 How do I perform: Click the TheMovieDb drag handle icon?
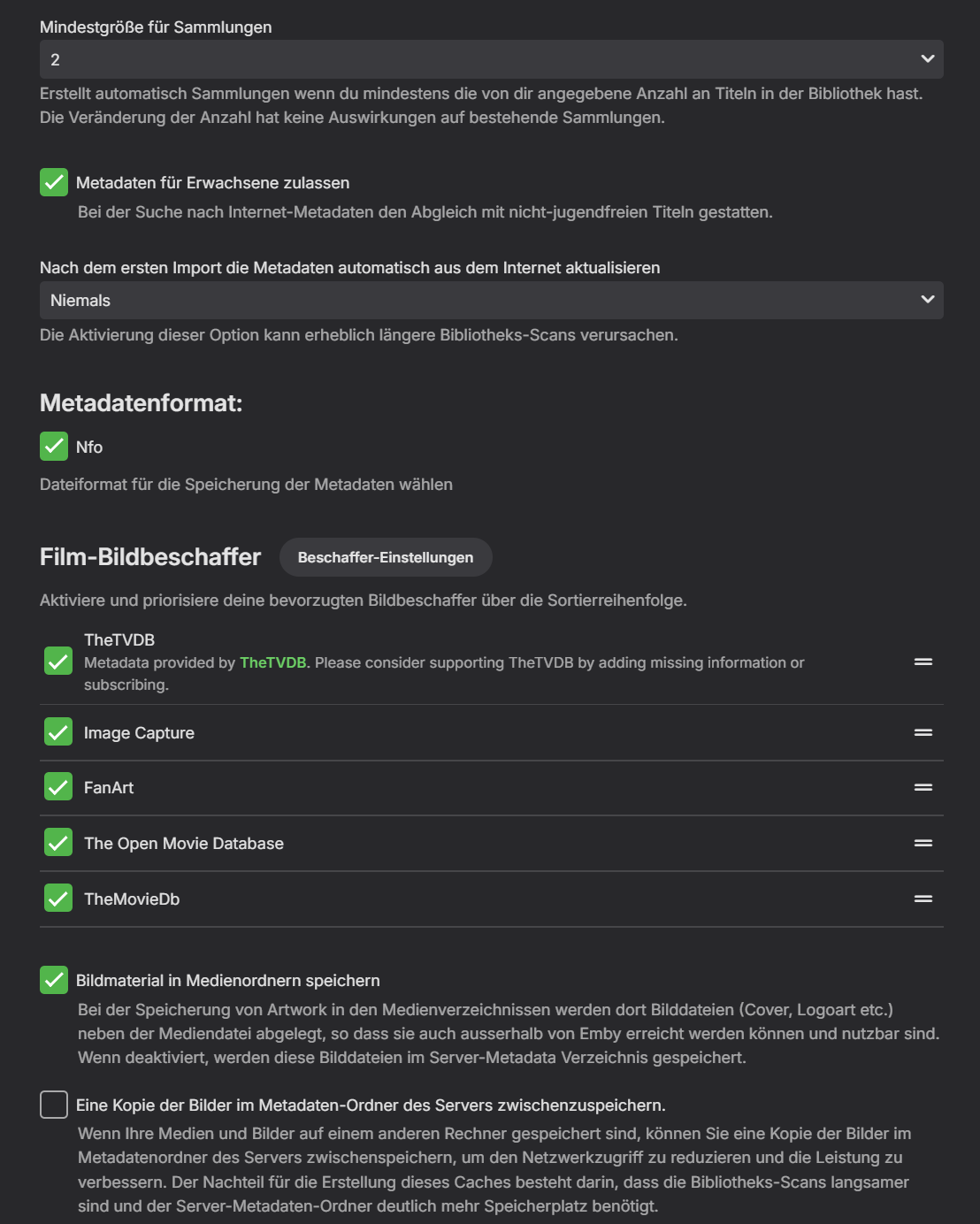(x=923, y=899)
